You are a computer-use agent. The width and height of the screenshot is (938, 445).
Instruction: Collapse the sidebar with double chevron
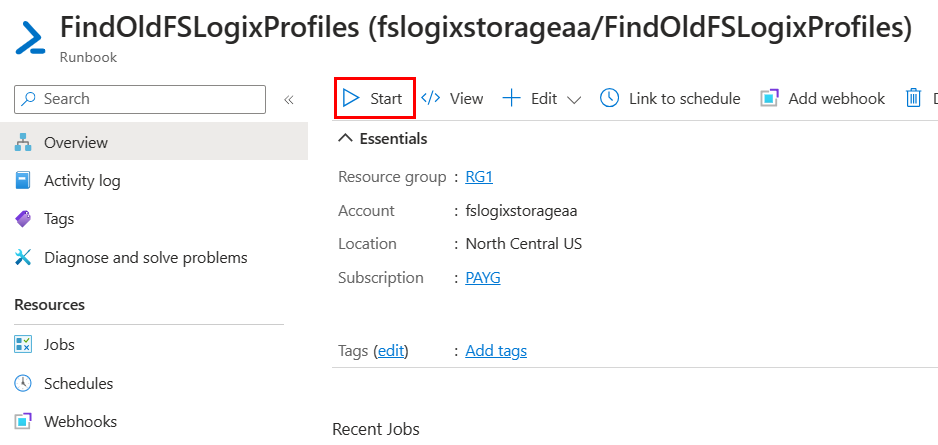tap(288, 99)
